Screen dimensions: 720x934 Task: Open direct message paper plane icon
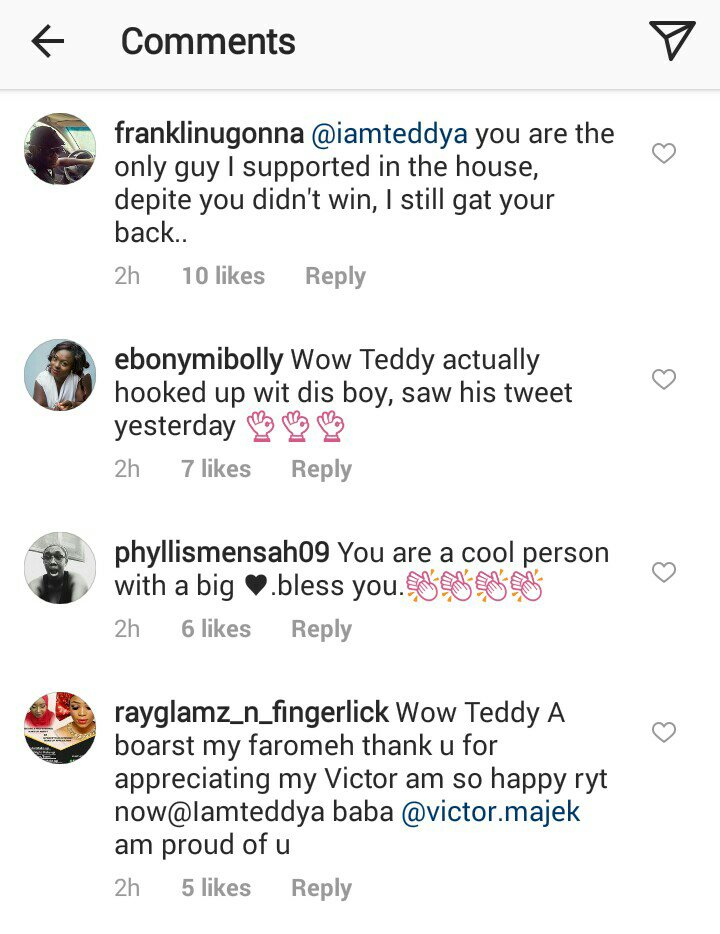(x=671, y=41)
